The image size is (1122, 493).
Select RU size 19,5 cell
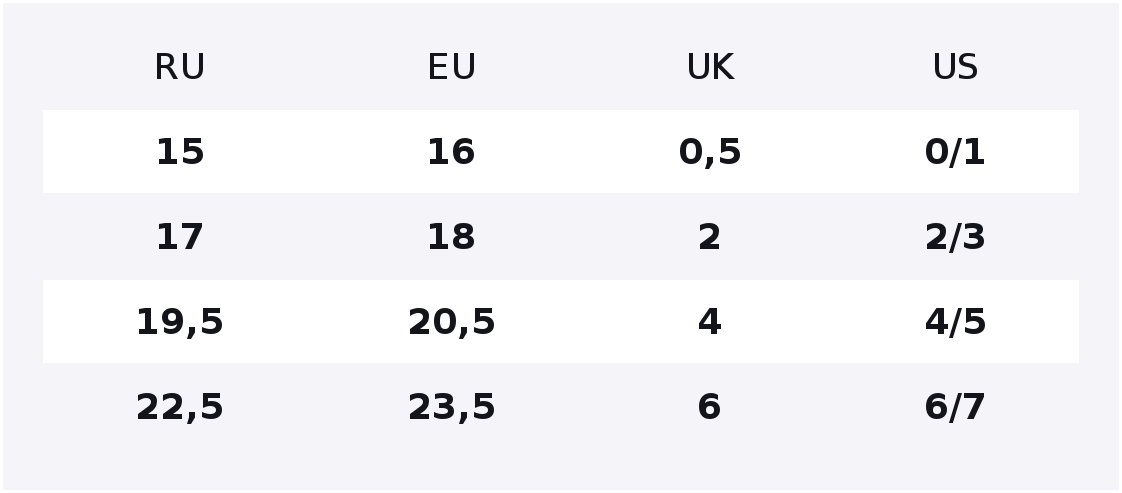180,322
